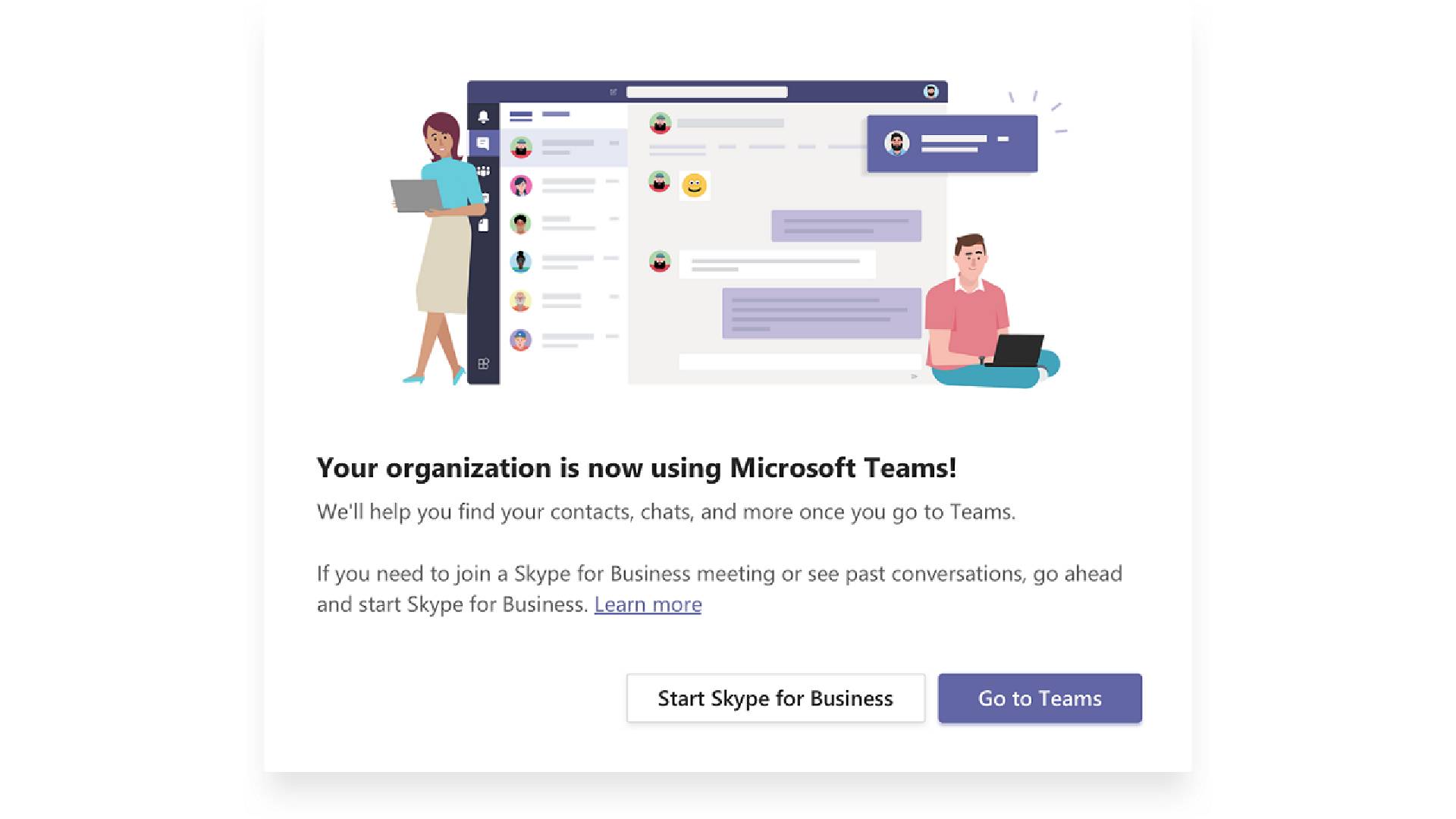Click the user profile avatar icon
1456x819 pixels.
(x=930, y=92)
